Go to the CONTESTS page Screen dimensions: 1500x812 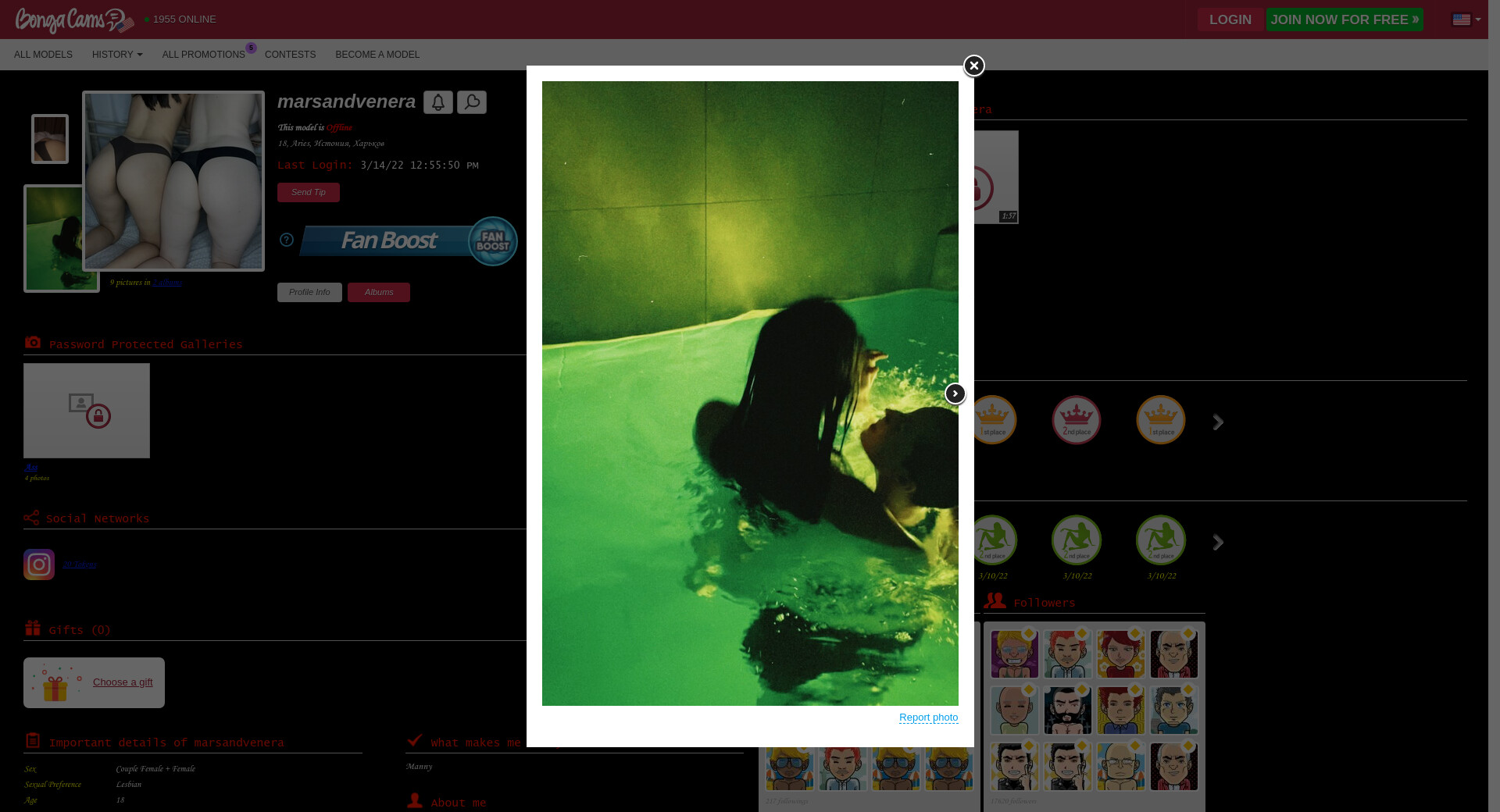click(x=290, y=55)
